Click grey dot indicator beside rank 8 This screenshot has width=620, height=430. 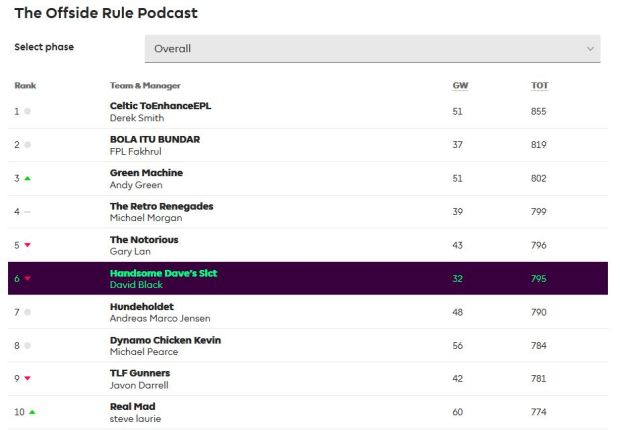27,346
